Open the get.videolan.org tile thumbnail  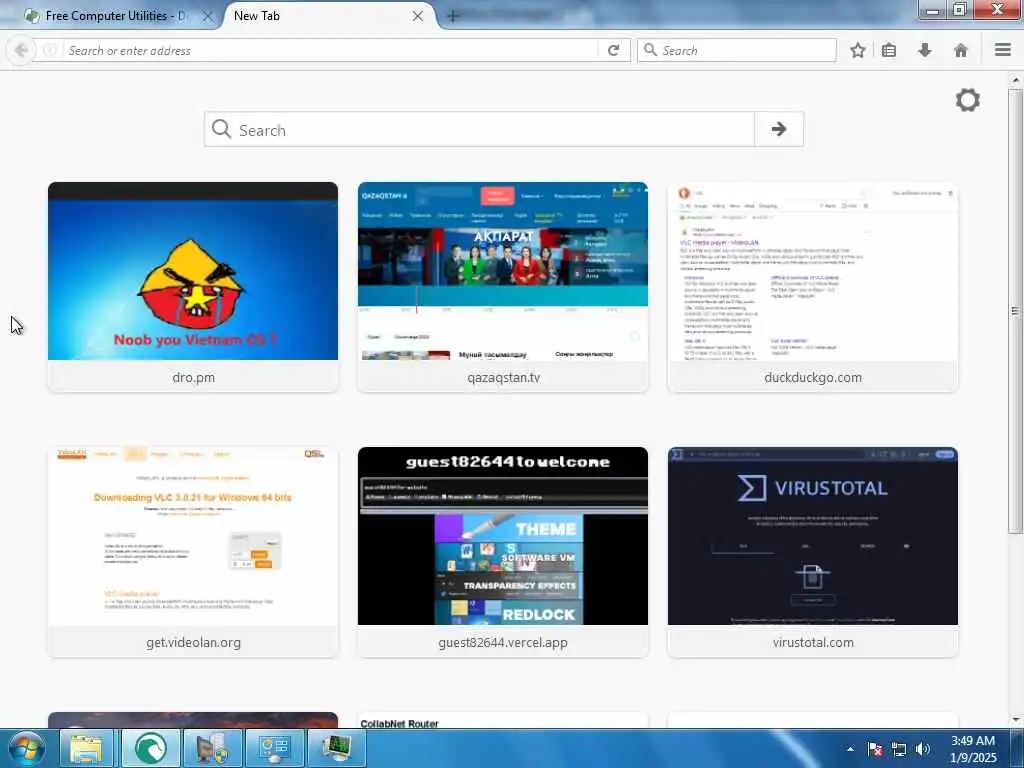[193, 536]
